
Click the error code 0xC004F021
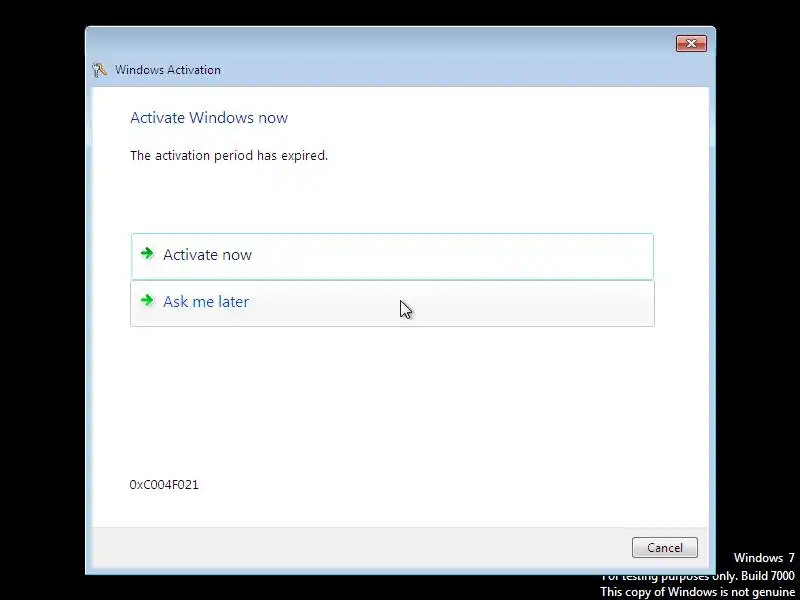[x=164, y=485]
